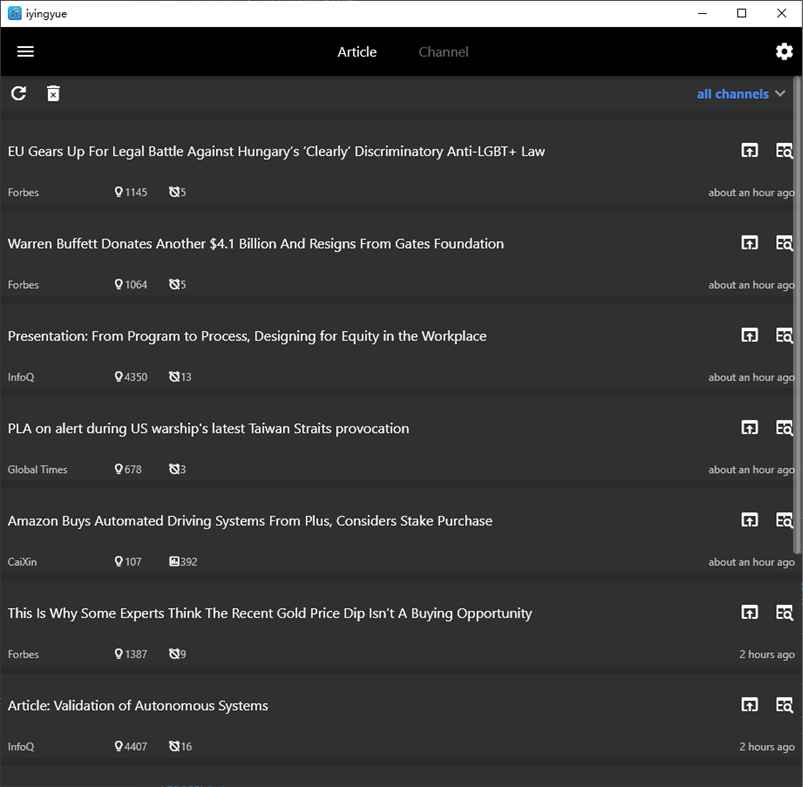Image resolution: width=803 pixels, height=787 pixels.
Task: Click the delete articles trash icon
Action: [53, 93]
